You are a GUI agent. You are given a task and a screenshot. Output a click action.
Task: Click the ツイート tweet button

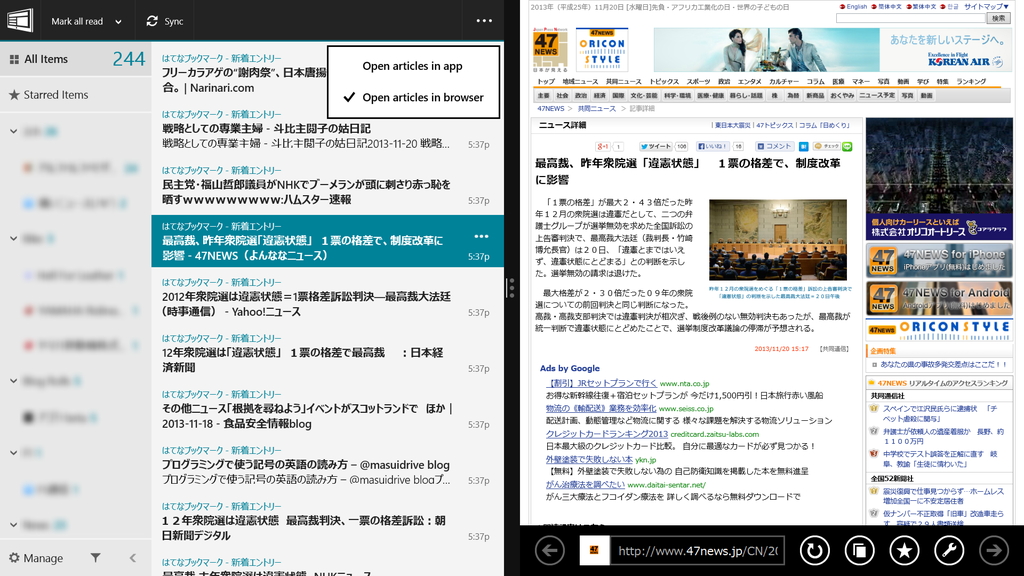coord(655,146)
